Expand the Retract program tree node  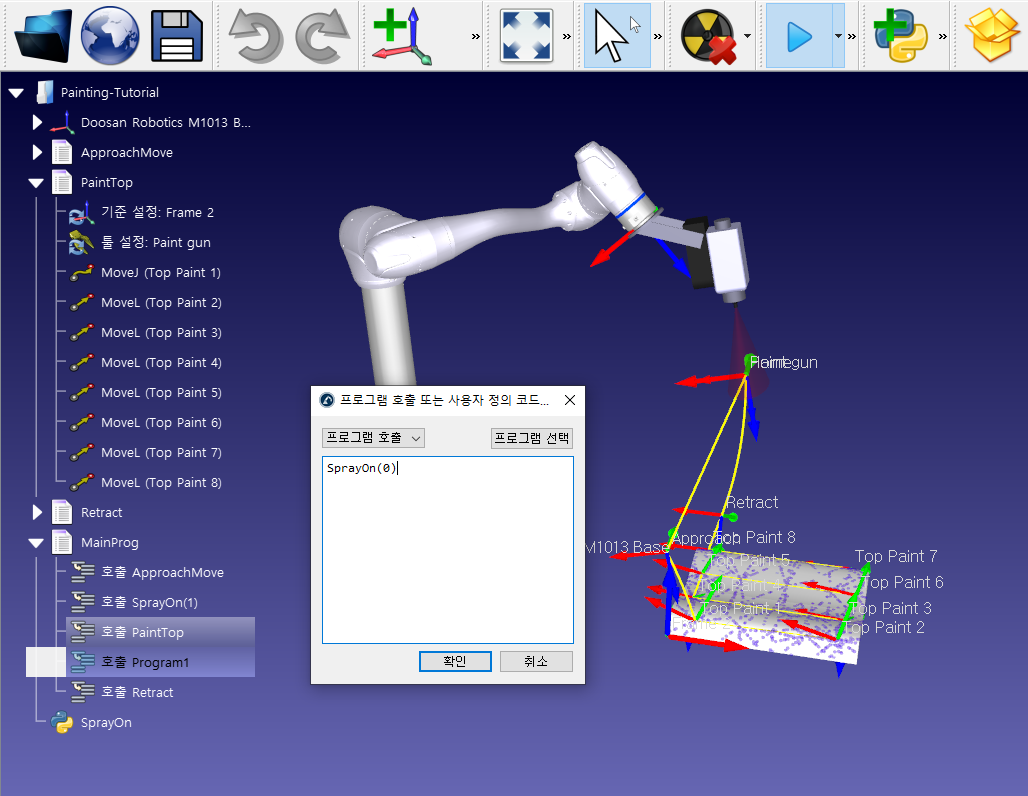[x=37, y=513]
